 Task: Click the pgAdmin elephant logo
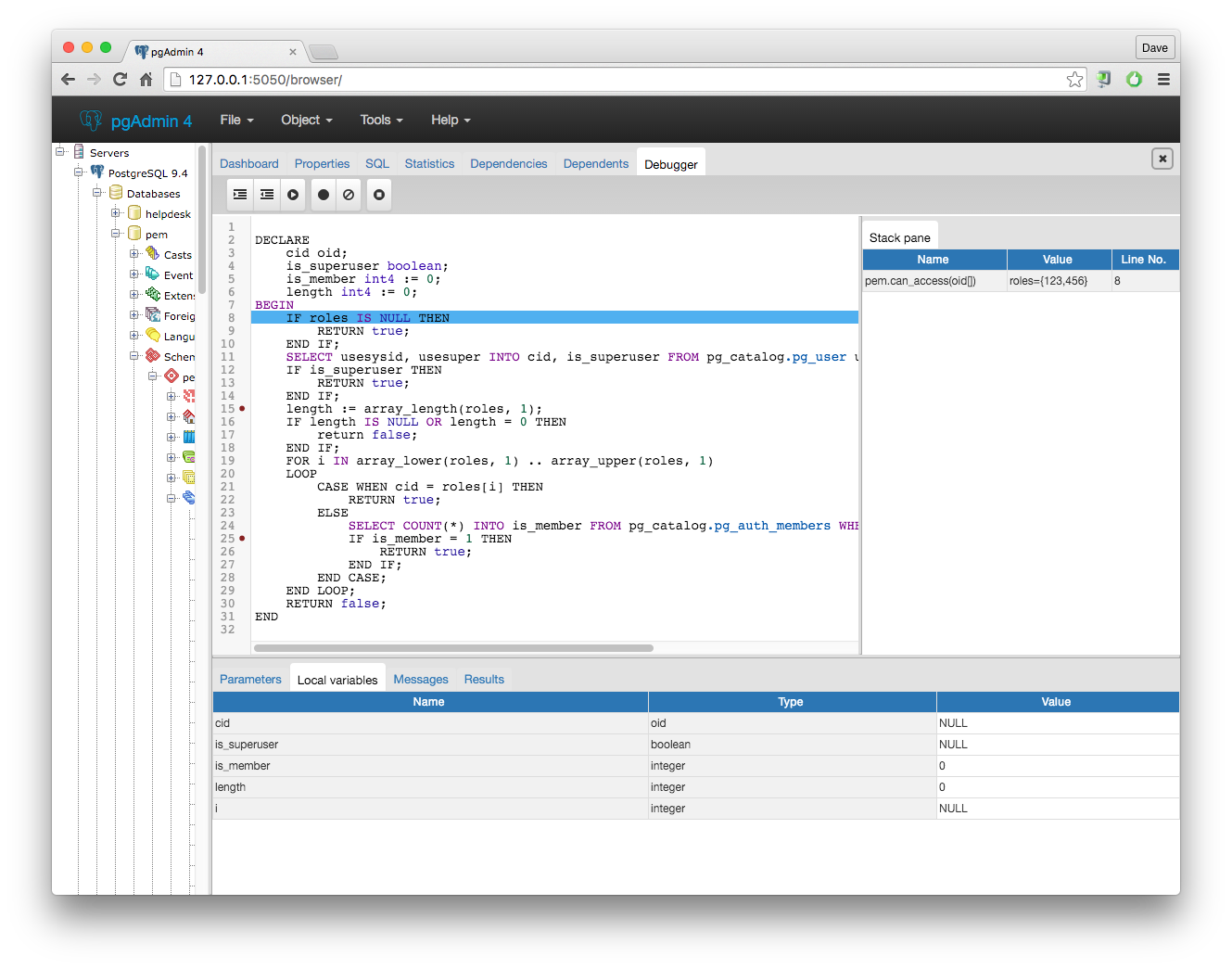[x=90, y=120]
